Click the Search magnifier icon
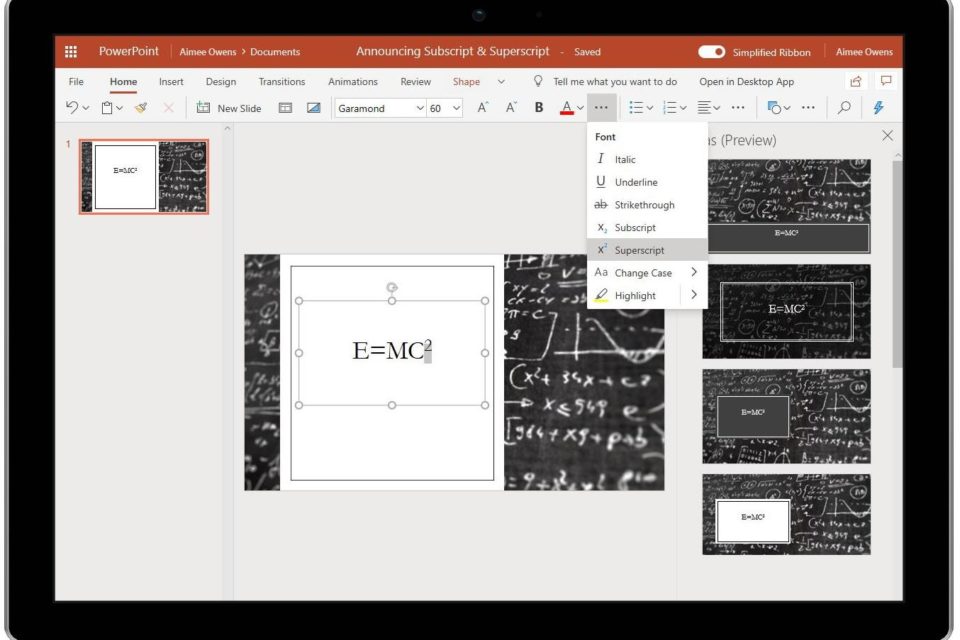 tap(844, 108)
